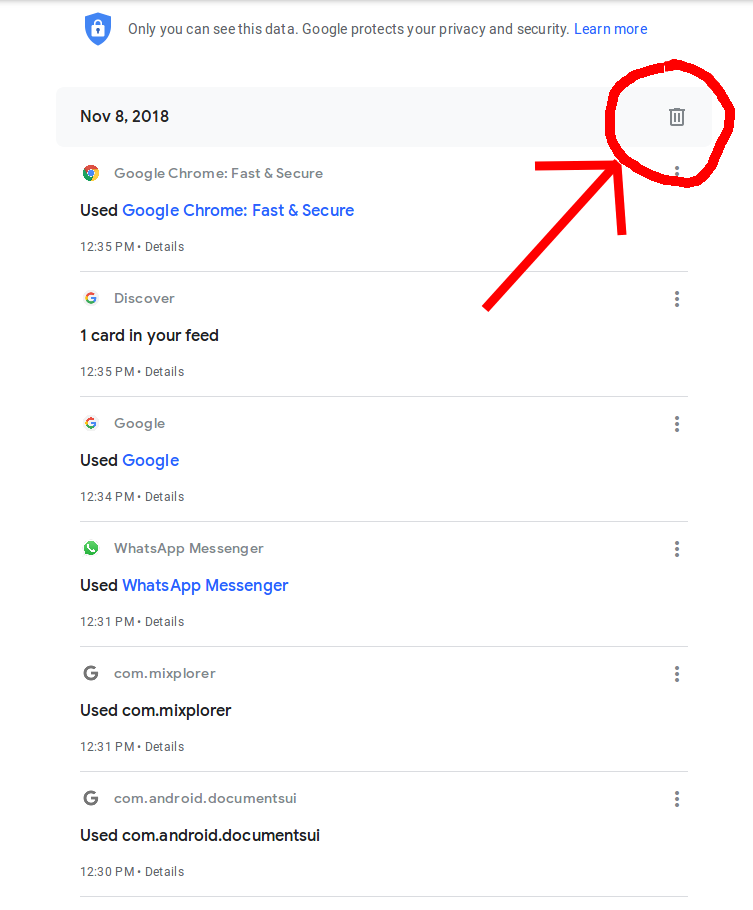
Task: Click the WhatsApp Messenger app icon
Action: point(91,548)
